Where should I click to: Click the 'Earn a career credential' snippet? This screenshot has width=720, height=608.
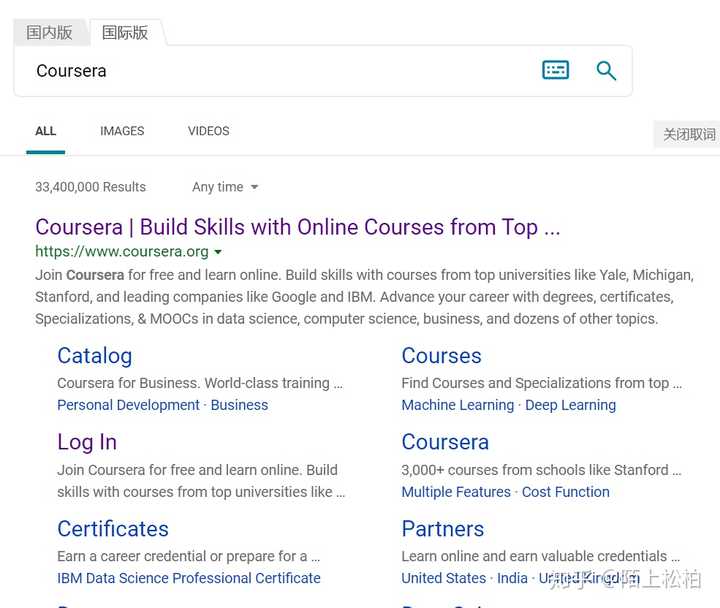(188, 556)
